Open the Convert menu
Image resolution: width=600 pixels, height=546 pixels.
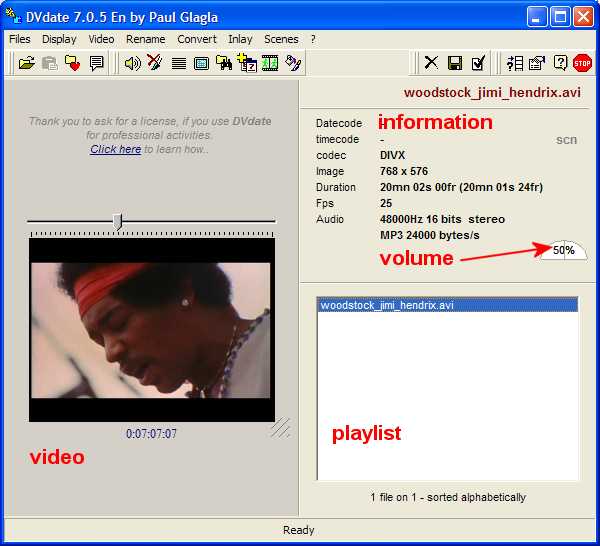pos(197,39)
